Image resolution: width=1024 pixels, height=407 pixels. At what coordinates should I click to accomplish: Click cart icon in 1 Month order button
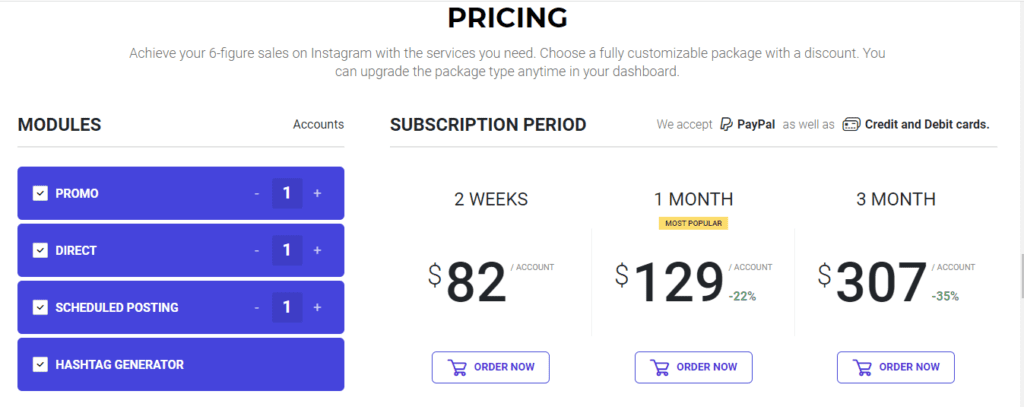click(661, 367)
